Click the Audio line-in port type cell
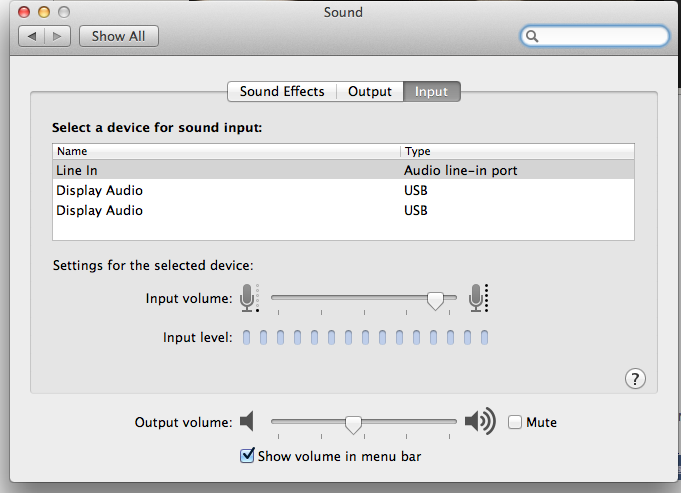The height and width of the screenshot is (493, 681). (x=460, y=170)
